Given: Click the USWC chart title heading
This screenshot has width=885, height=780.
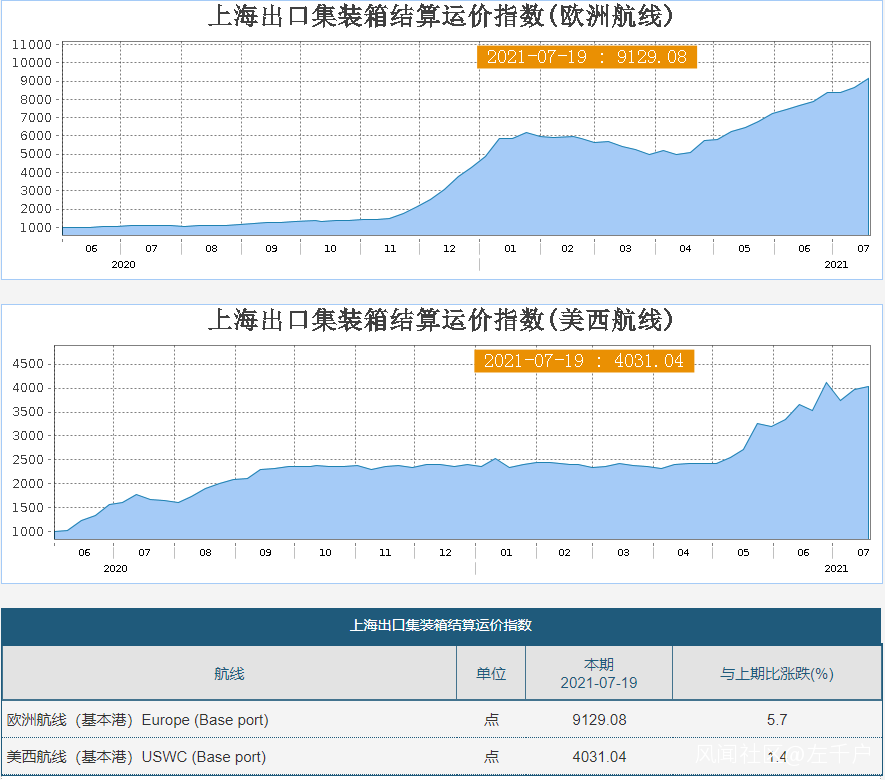Looking at the screenshot, I should point(441,319).
